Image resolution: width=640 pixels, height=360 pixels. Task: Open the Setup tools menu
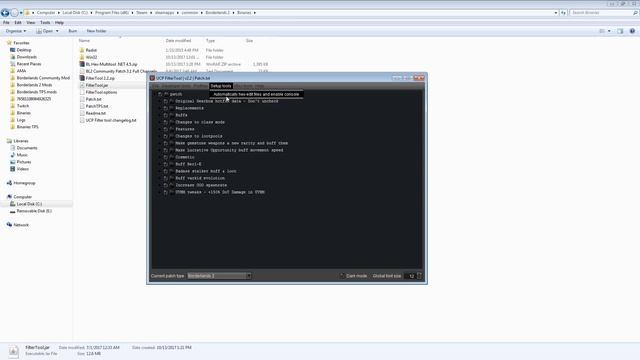221,86
